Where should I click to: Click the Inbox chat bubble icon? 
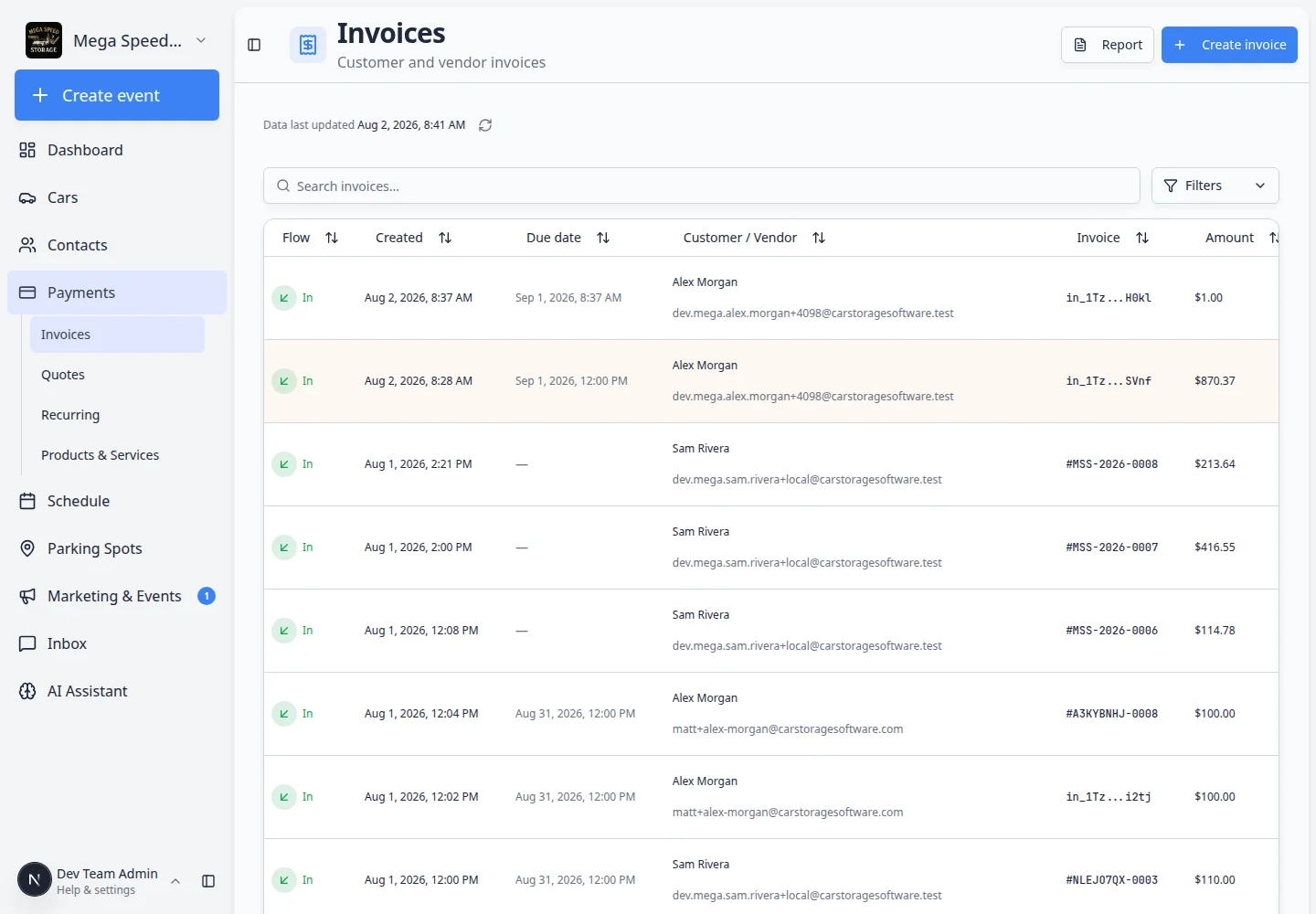pos(27,643)
